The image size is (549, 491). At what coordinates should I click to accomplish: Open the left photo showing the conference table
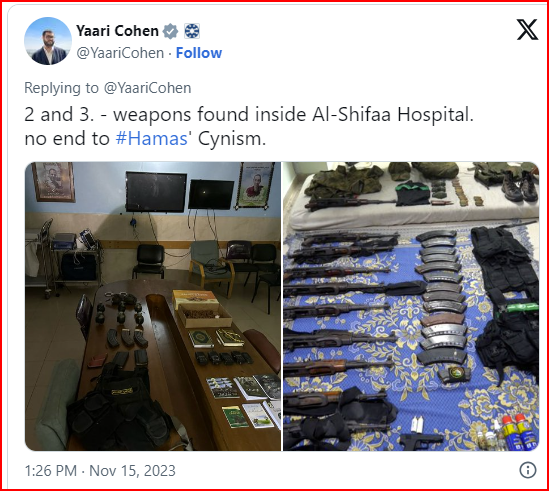point(153,306)
